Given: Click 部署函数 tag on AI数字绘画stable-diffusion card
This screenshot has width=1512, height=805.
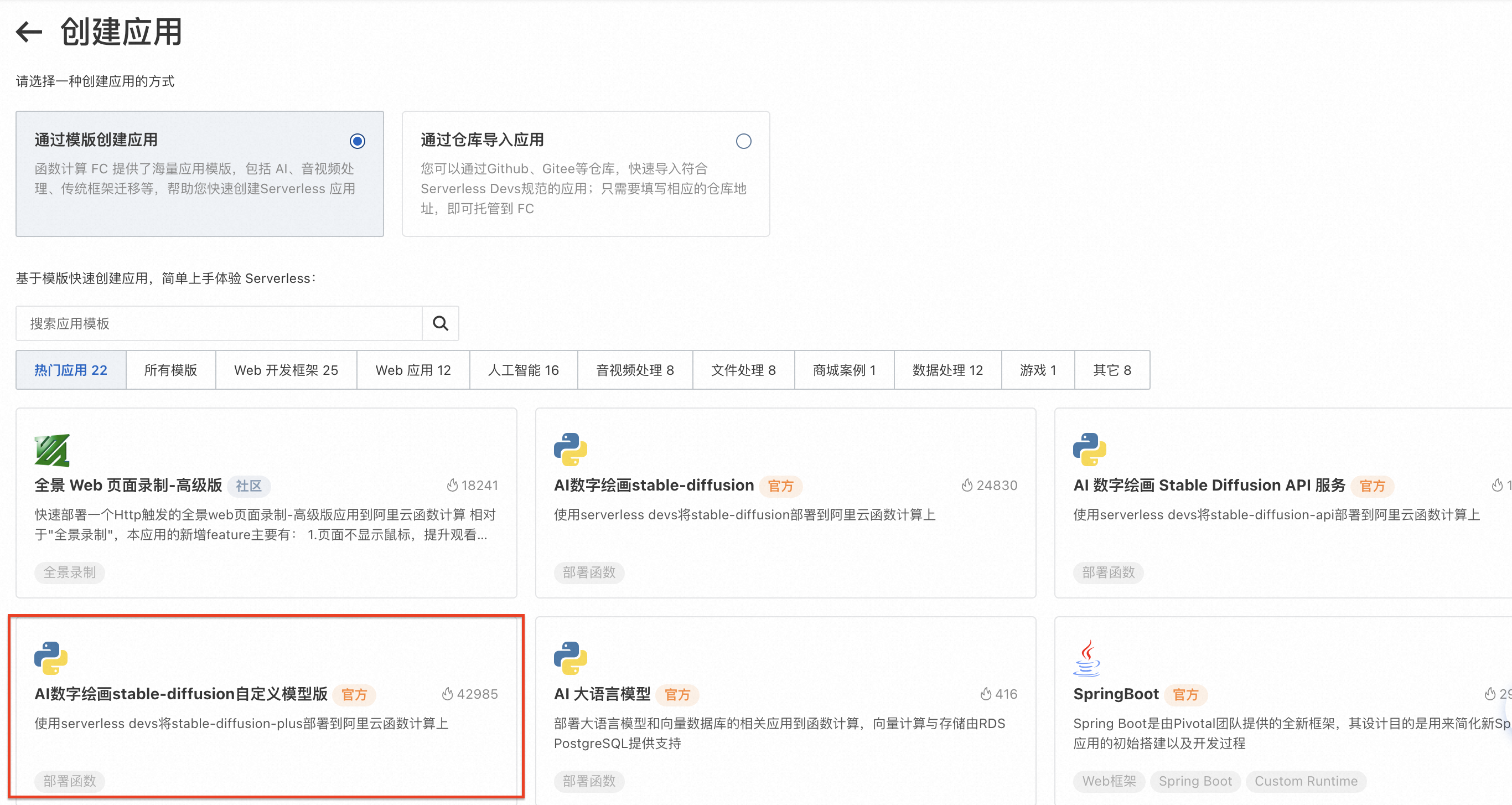Looking at the screenshot, I should click(589, 572).
